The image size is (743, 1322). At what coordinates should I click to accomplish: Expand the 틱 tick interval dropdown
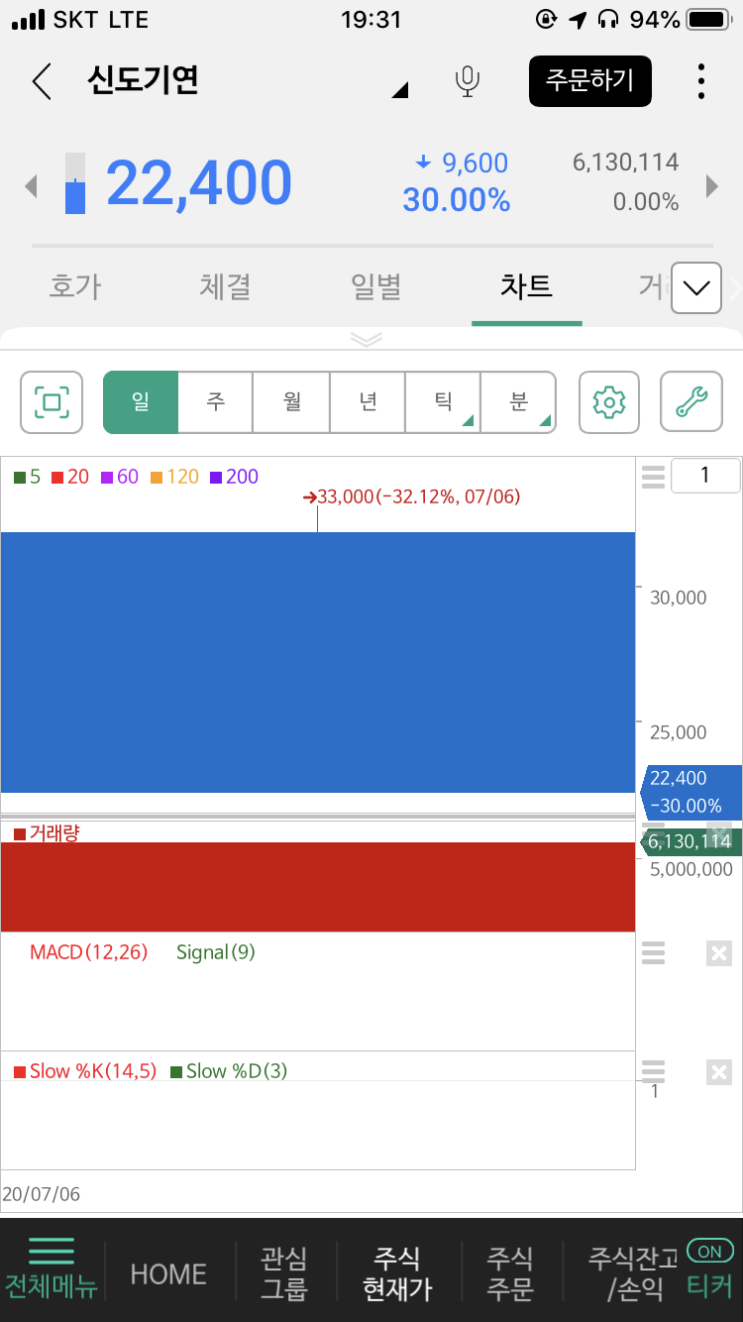(443, 402)
